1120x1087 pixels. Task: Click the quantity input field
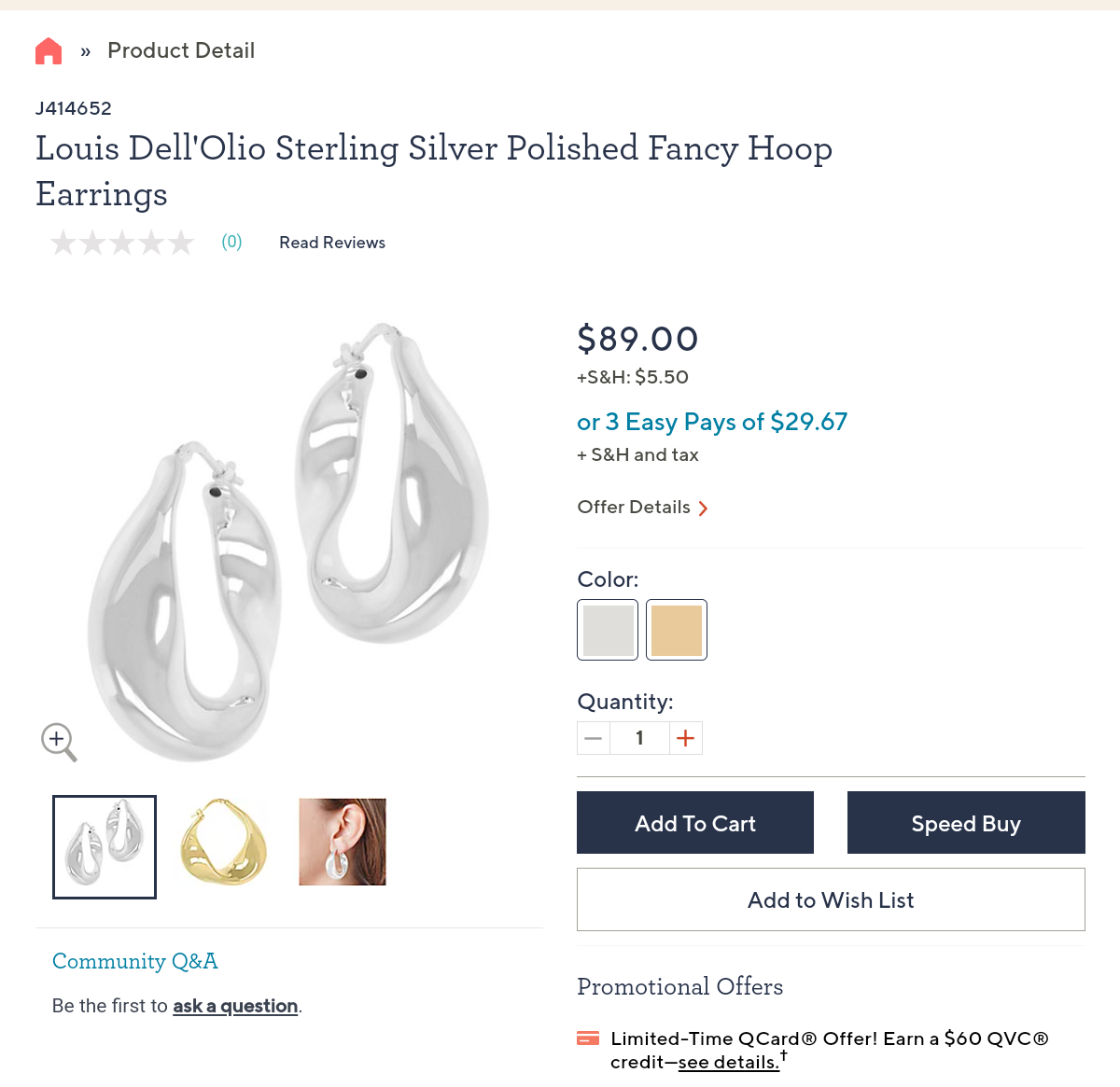[639, 738]
